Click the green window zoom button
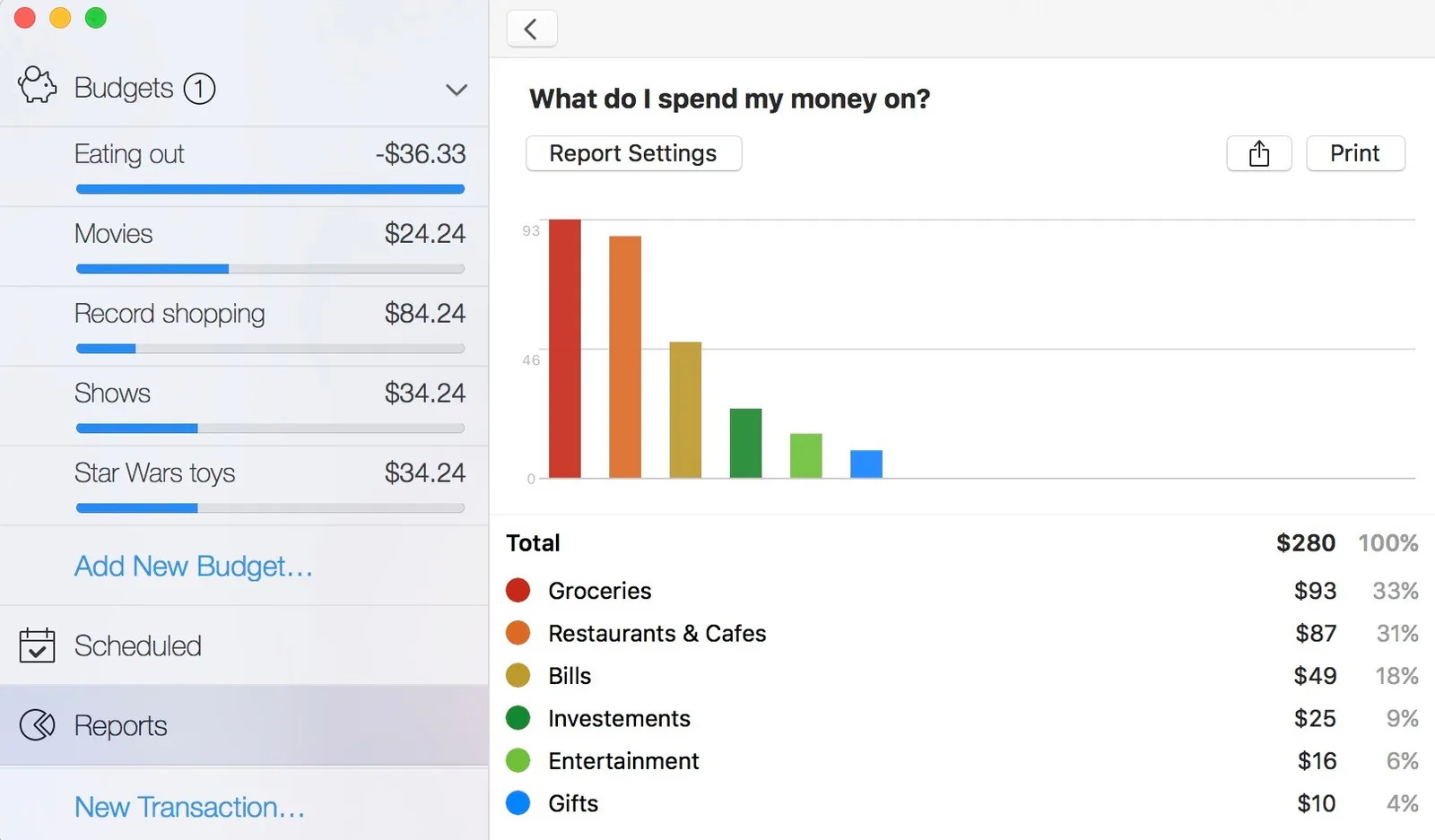1435x840 pixels. tap(95, 18)
